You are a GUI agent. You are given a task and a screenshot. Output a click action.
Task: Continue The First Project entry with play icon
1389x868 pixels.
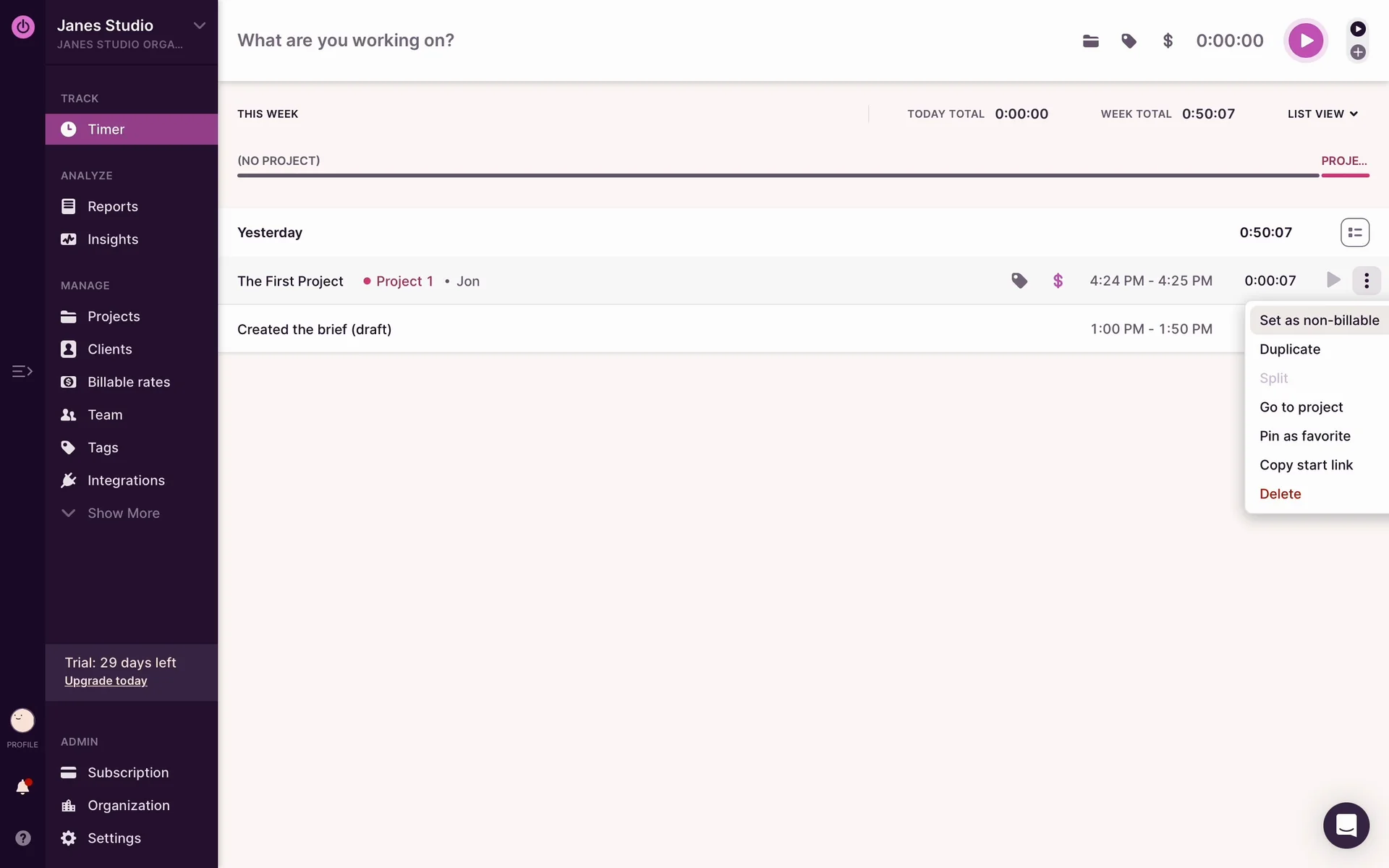[x=1333, y=280]
